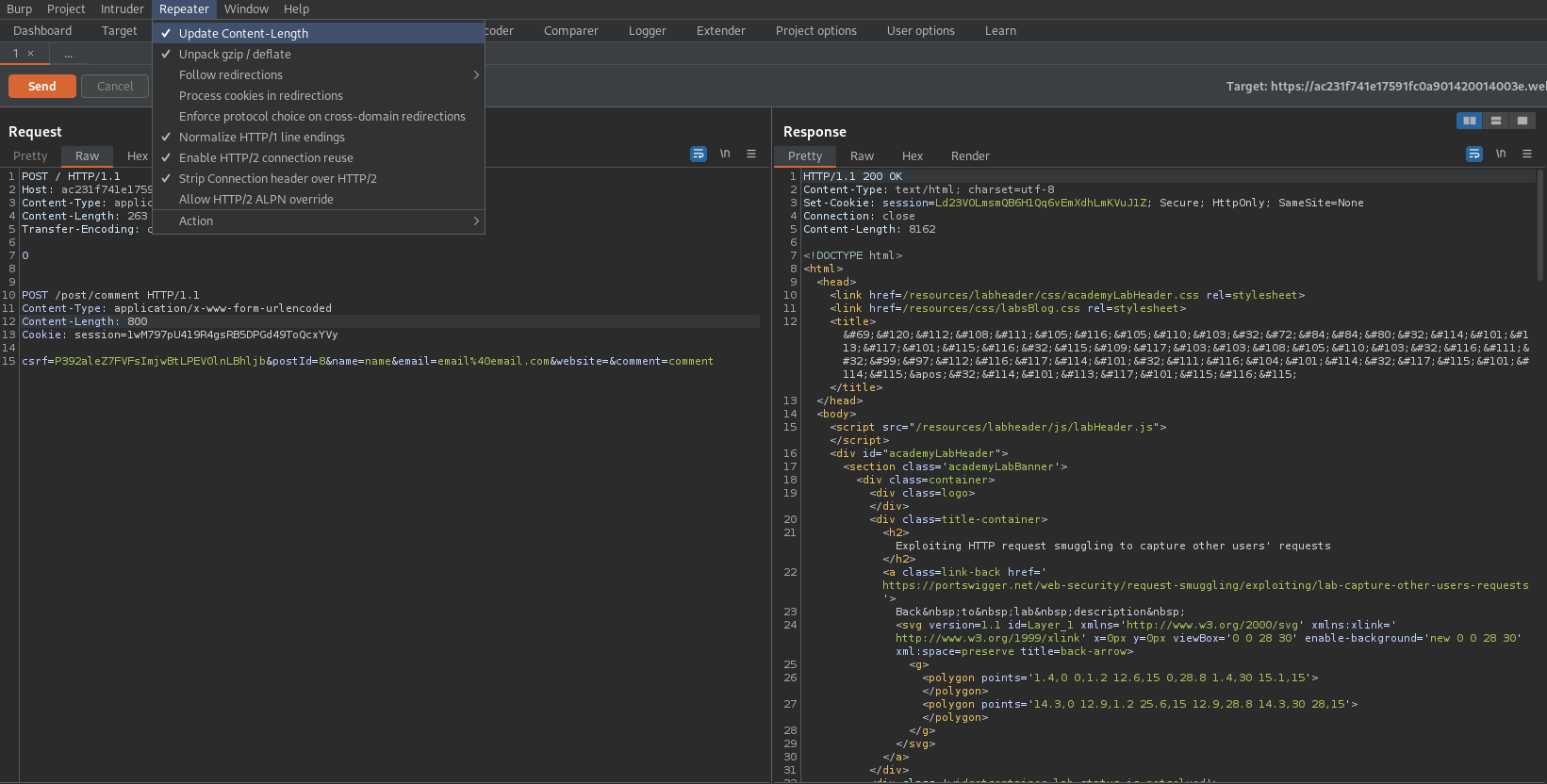Expand the Follow redirections submenu
The width and height of the screenshot is (1547, 784).
click(319, 74)
